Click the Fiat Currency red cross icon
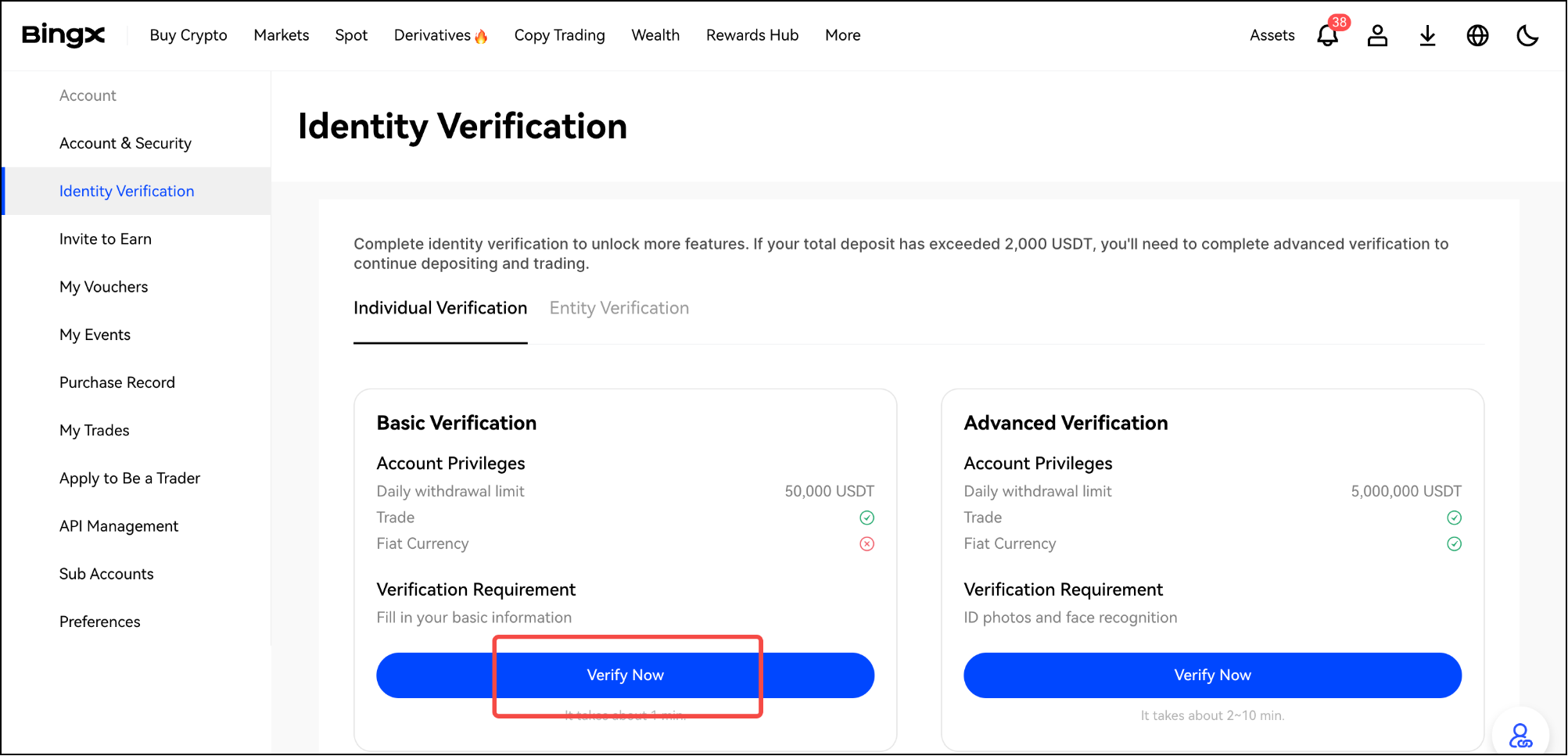 pos(867,544)
